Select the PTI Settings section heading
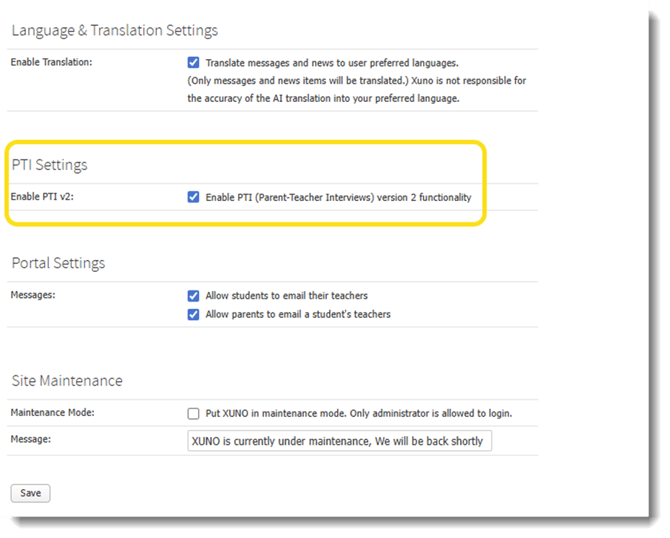670x538 pixels. pyautogui.click(x=49, y=165)
